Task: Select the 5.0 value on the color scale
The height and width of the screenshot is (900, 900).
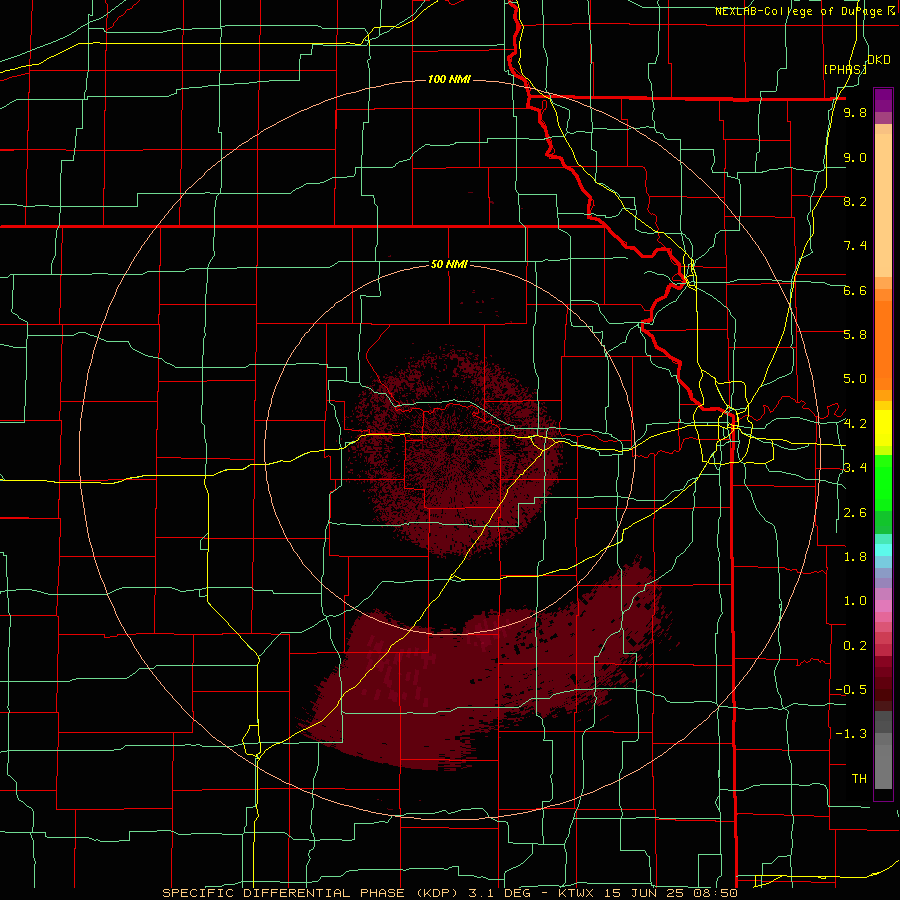Action: pyautogui.click(x=855, y=379)
